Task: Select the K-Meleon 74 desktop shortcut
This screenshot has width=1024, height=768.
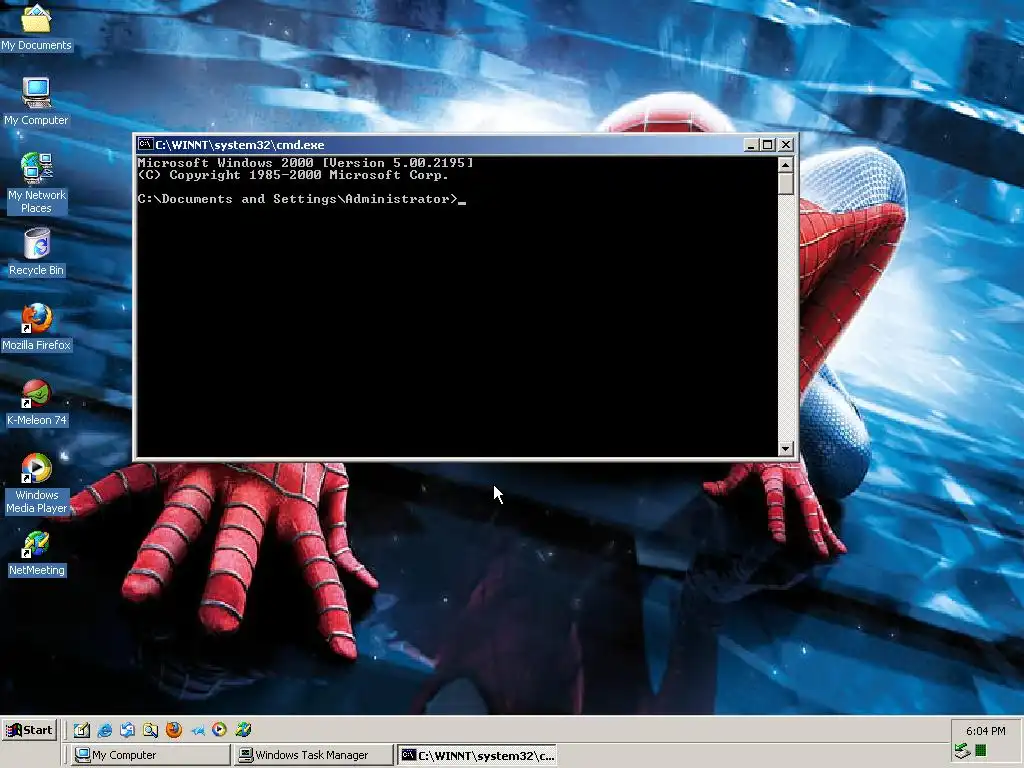Action: coord(36,402)
